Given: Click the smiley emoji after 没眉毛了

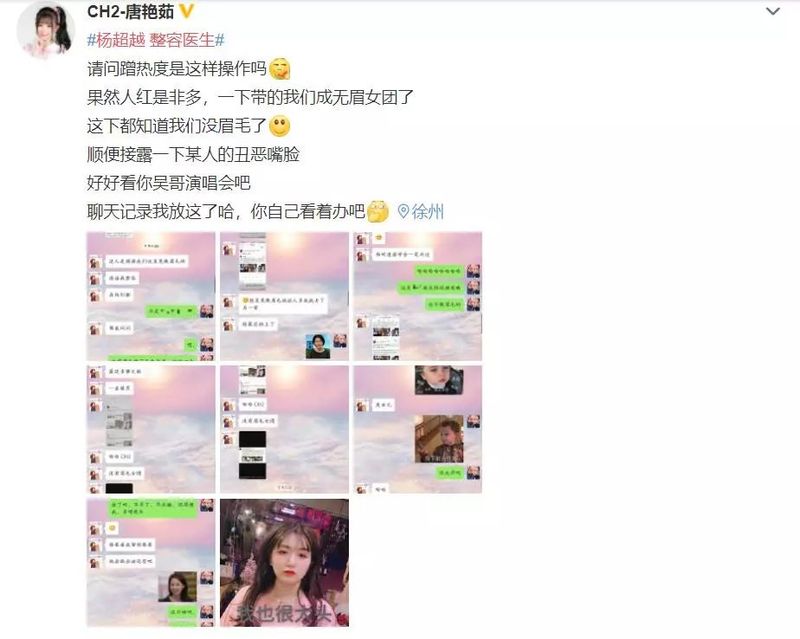Looking at the screenshot, I should pyautogui.click(x=280, y=126).
